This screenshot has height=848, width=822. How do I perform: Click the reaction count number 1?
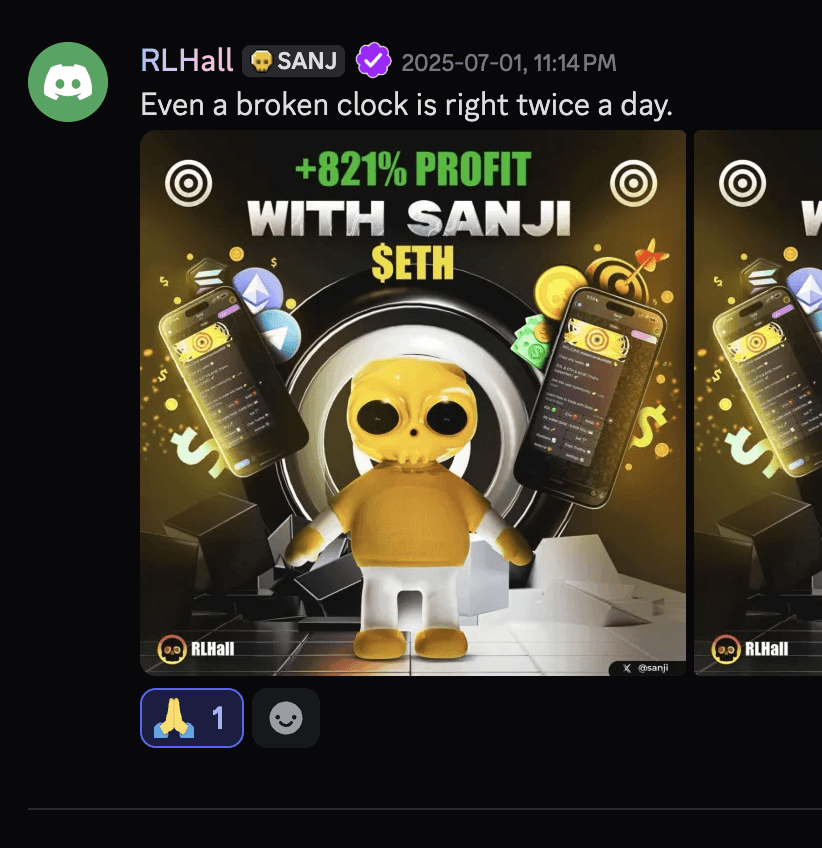218,718
